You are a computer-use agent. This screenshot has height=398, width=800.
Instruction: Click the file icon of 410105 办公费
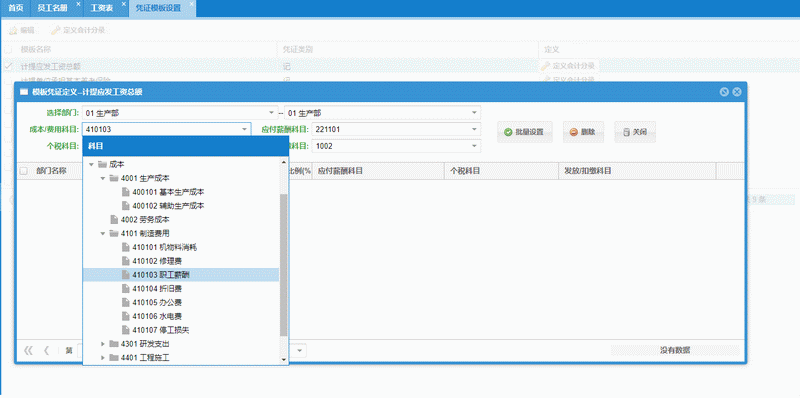tap(126, 302)
